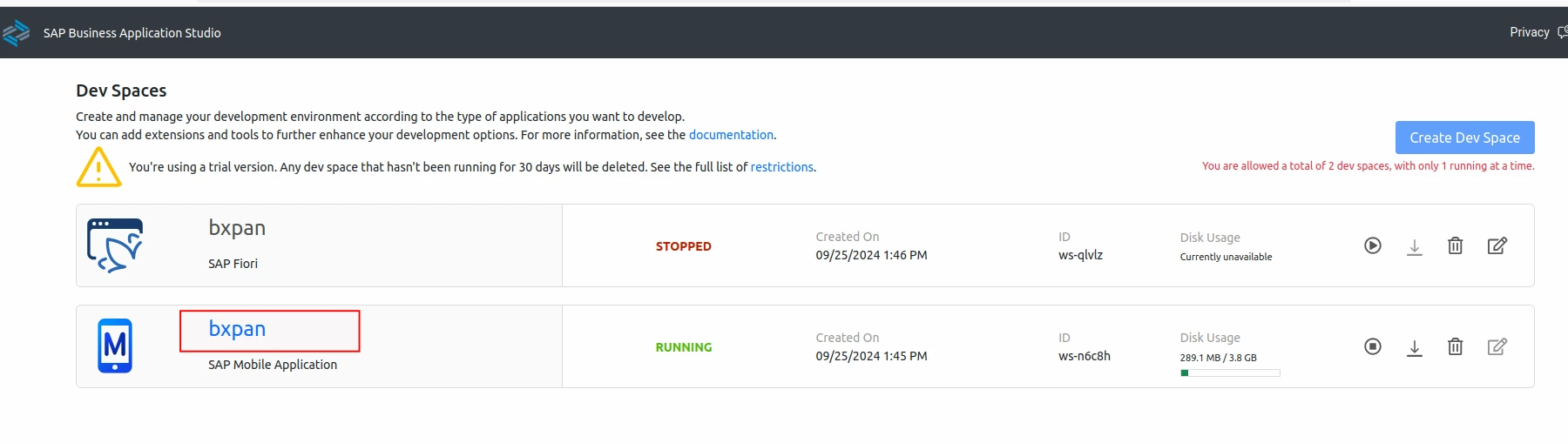
Task: Select the bxpan SAP Fiori dev space name
Action: pos(237,228)
